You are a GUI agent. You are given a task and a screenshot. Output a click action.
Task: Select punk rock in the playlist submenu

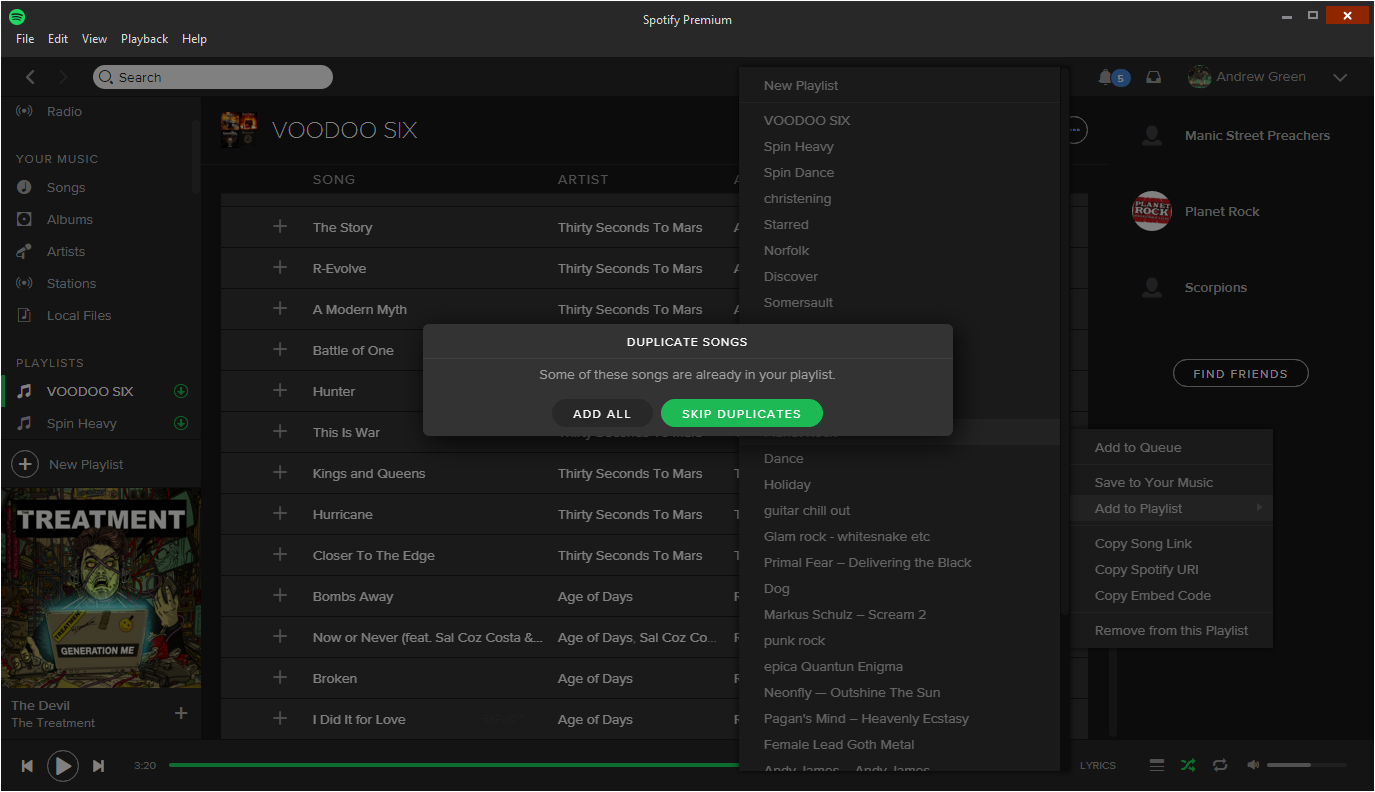[899, 641]
